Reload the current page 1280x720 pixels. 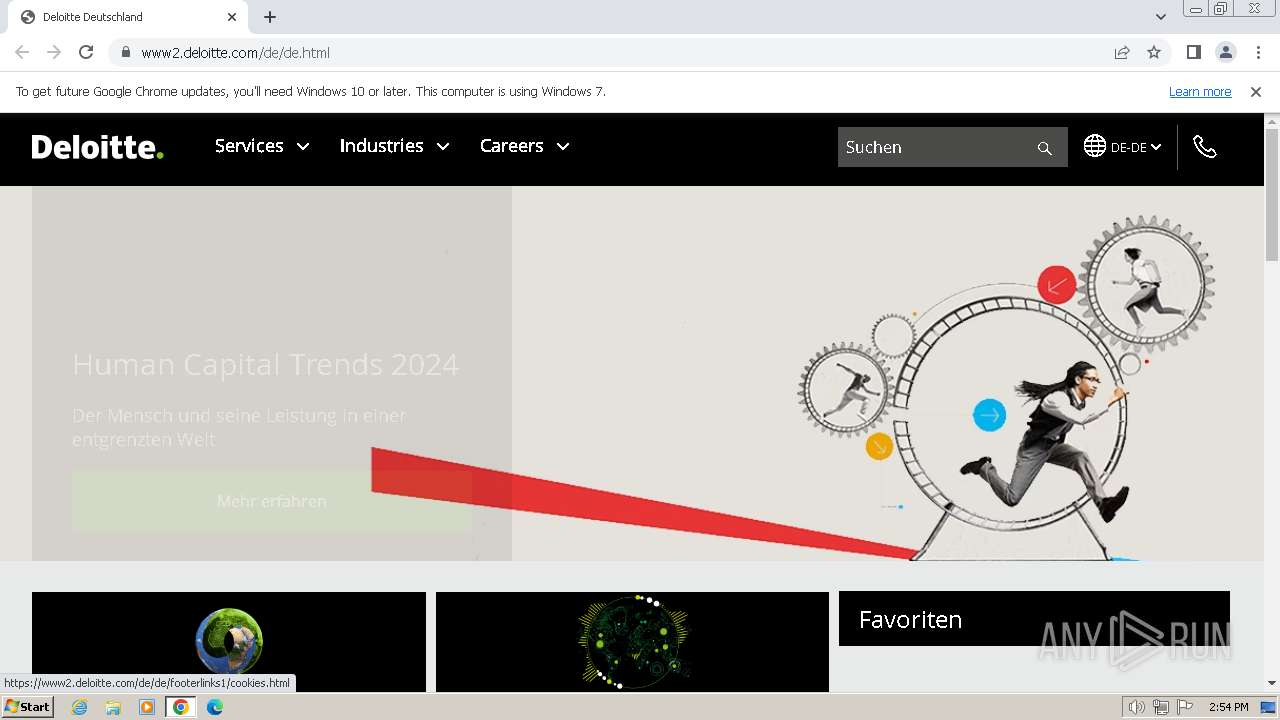point(86,52)
